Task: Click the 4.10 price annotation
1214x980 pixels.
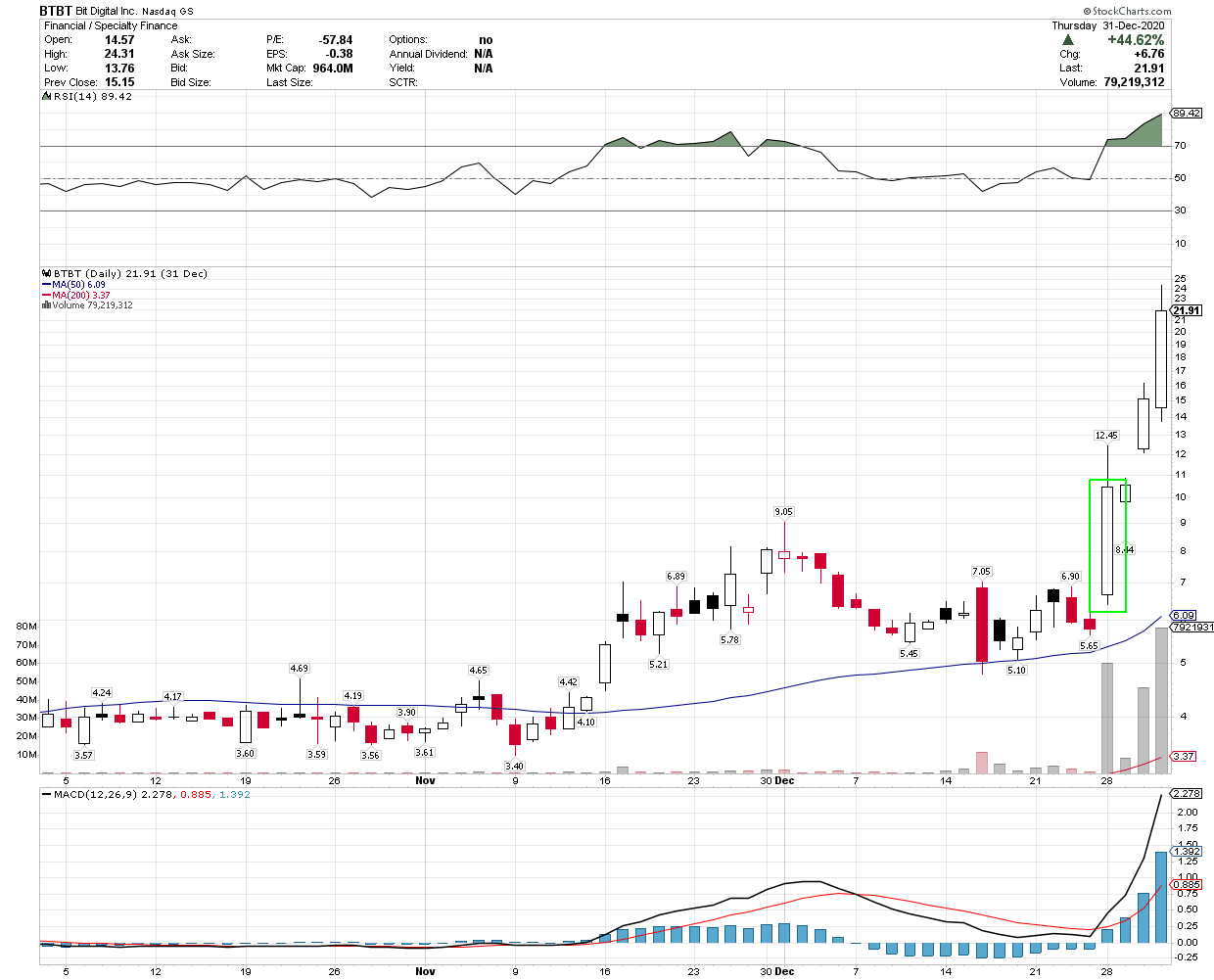Action: click(x=585, y=723)
